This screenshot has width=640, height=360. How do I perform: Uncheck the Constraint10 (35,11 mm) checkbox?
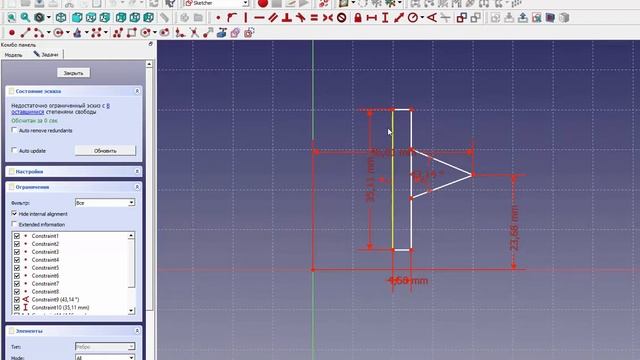click(x=17, y=307)
